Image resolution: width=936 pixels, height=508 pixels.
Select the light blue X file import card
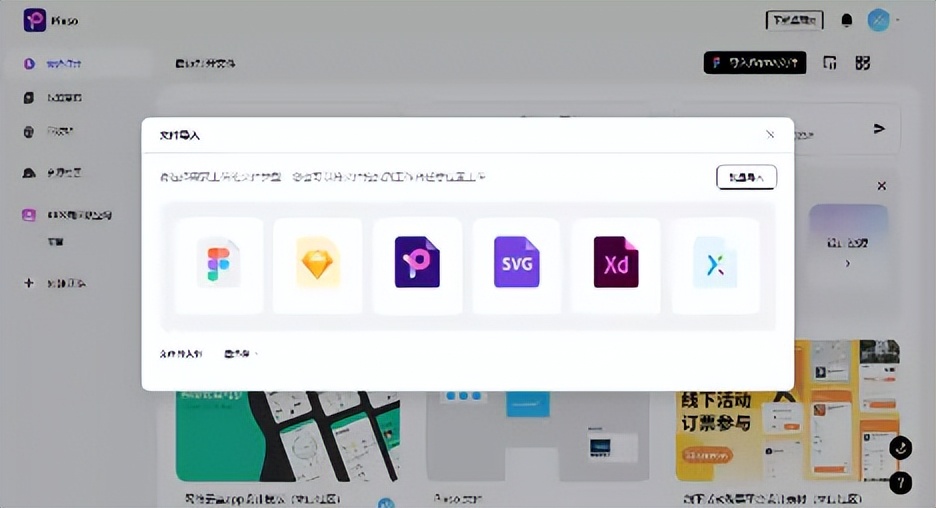tap(715, 265)
